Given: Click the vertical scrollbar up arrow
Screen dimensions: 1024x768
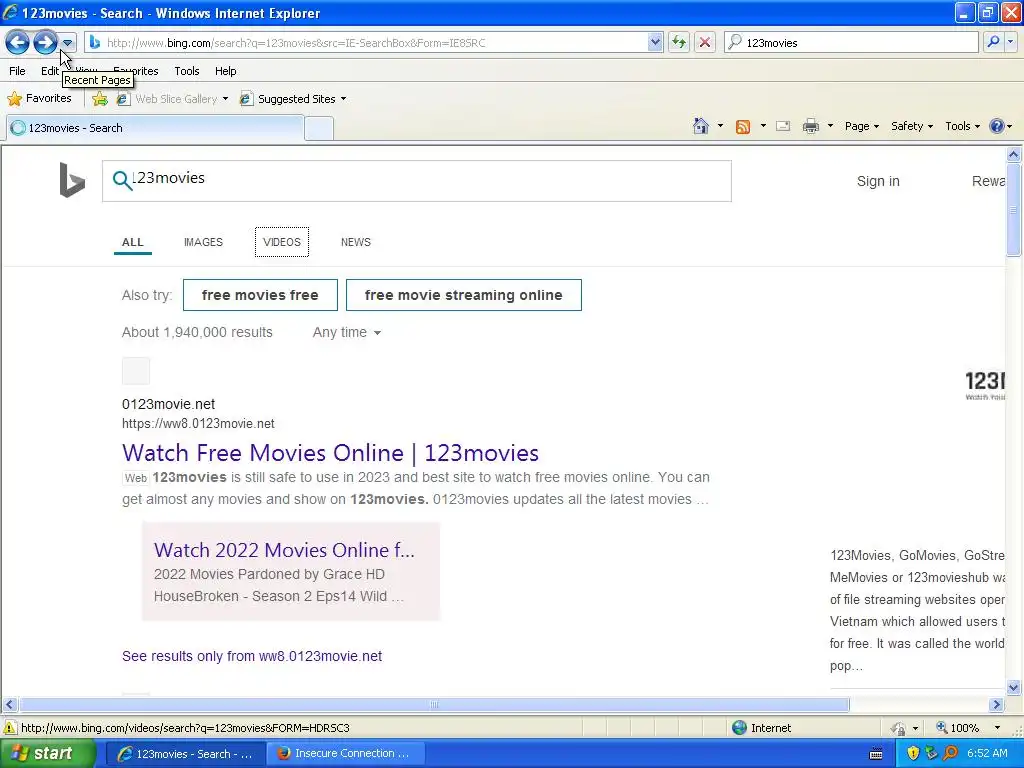Looking at the screenshot, I should pos(1014,155).
